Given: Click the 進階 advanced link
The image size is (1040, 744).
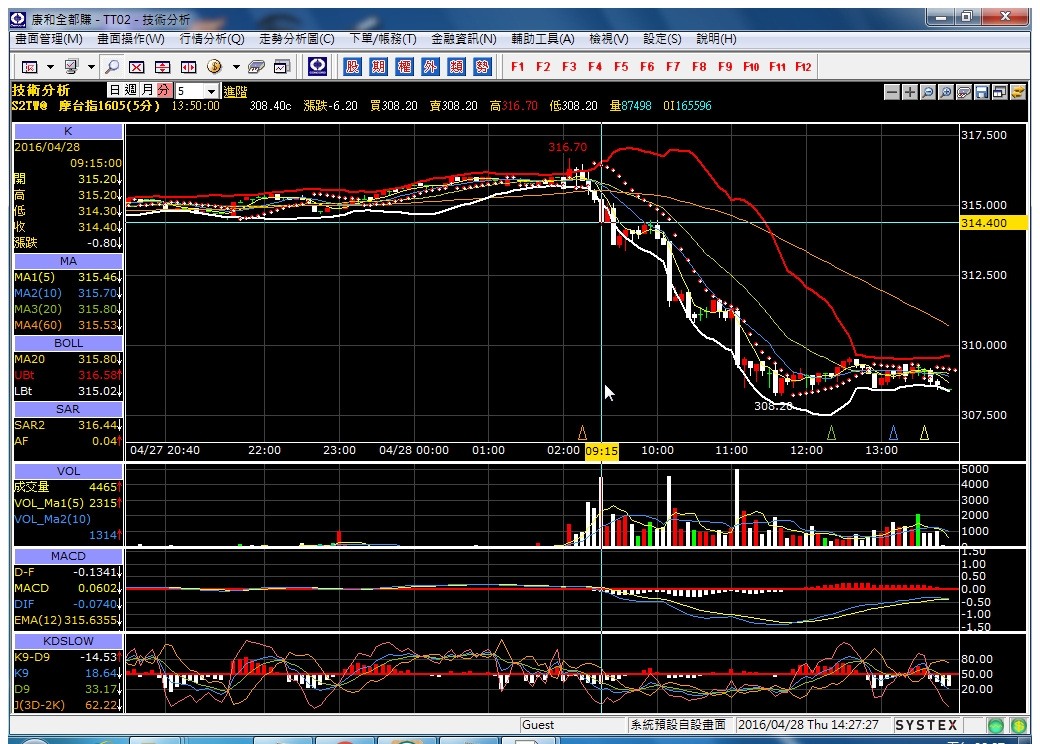Looking at the screenshot, I should click(x=235, y=92).
